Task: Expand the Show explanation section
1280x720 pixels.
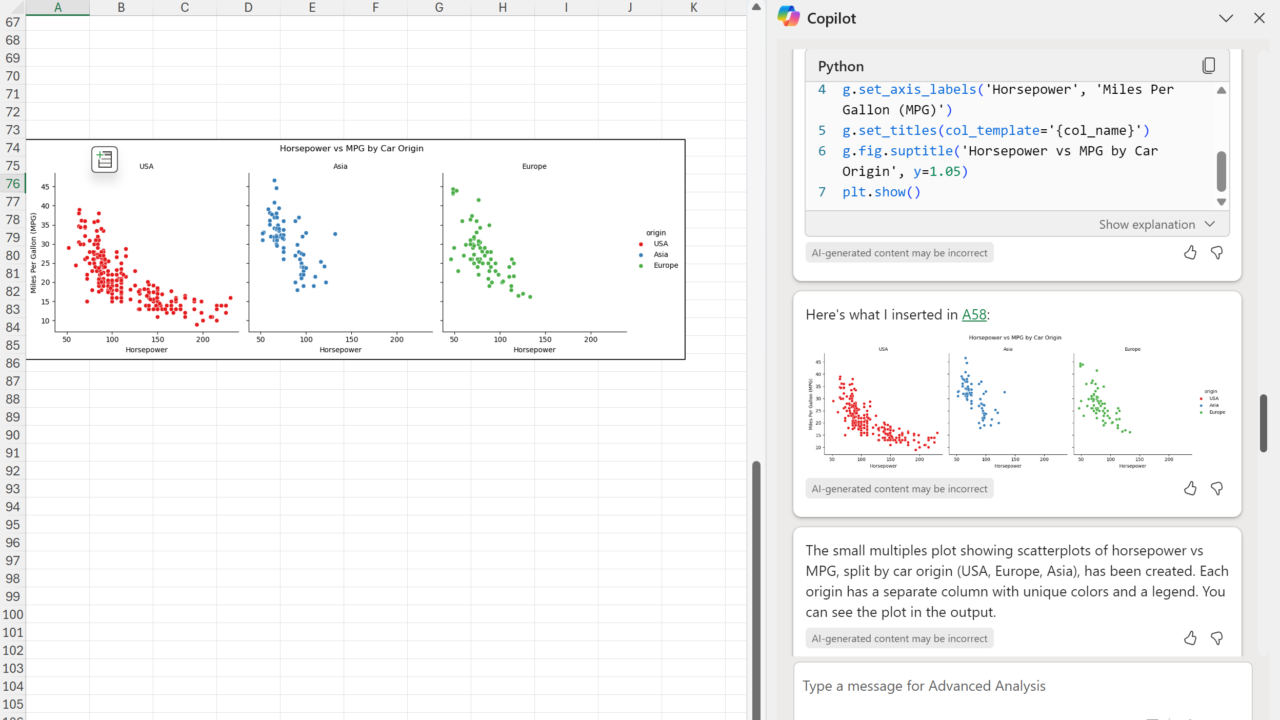Action: [1156, 225]
